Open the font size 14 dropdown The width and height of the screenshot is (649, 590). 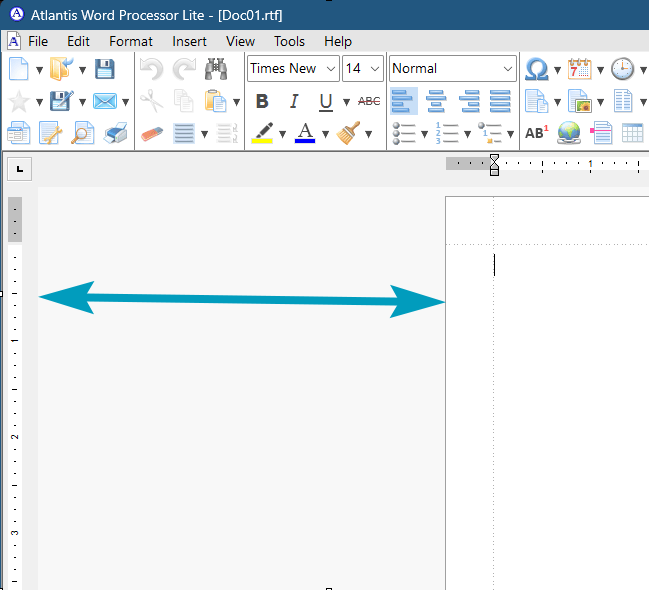point(375,69)
